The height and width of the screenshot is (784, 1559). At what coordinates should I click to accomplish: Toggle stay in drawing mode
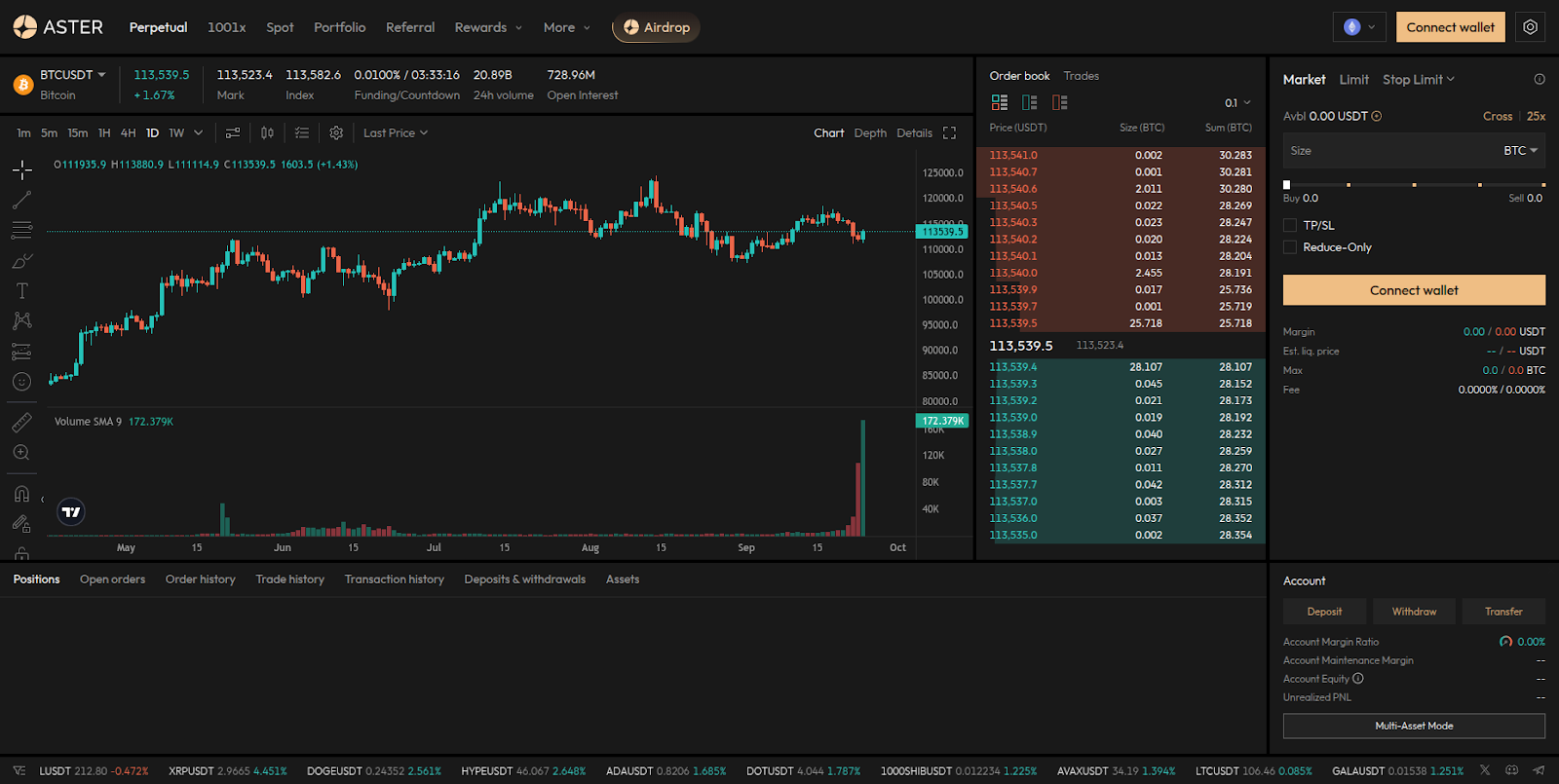click(x=22, y=524)
